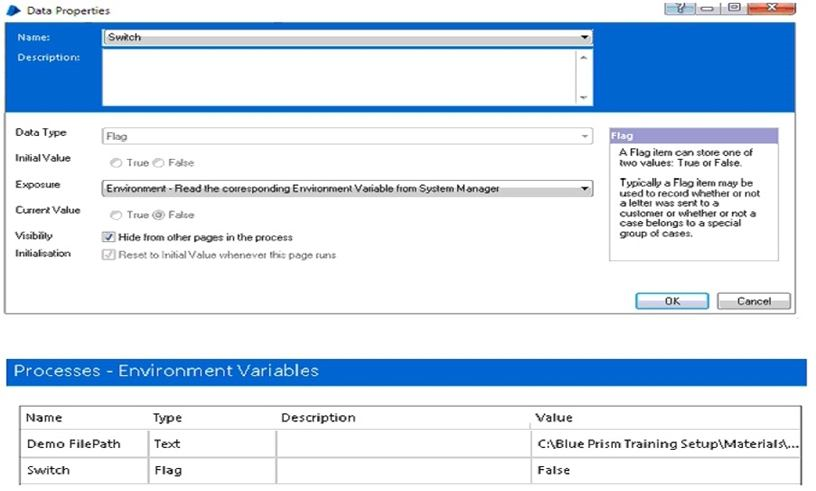Toggle Reset to Initial Value checkbox

(109, 255)
